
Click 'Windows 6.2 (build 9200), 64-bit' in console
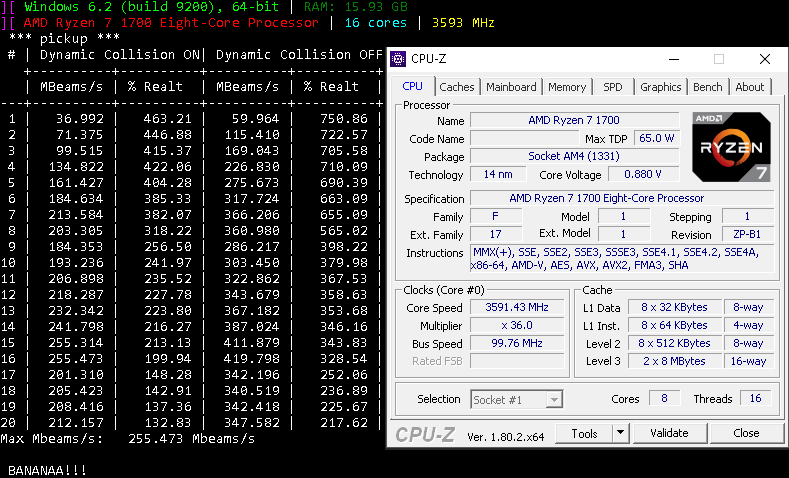coord(151,7)
